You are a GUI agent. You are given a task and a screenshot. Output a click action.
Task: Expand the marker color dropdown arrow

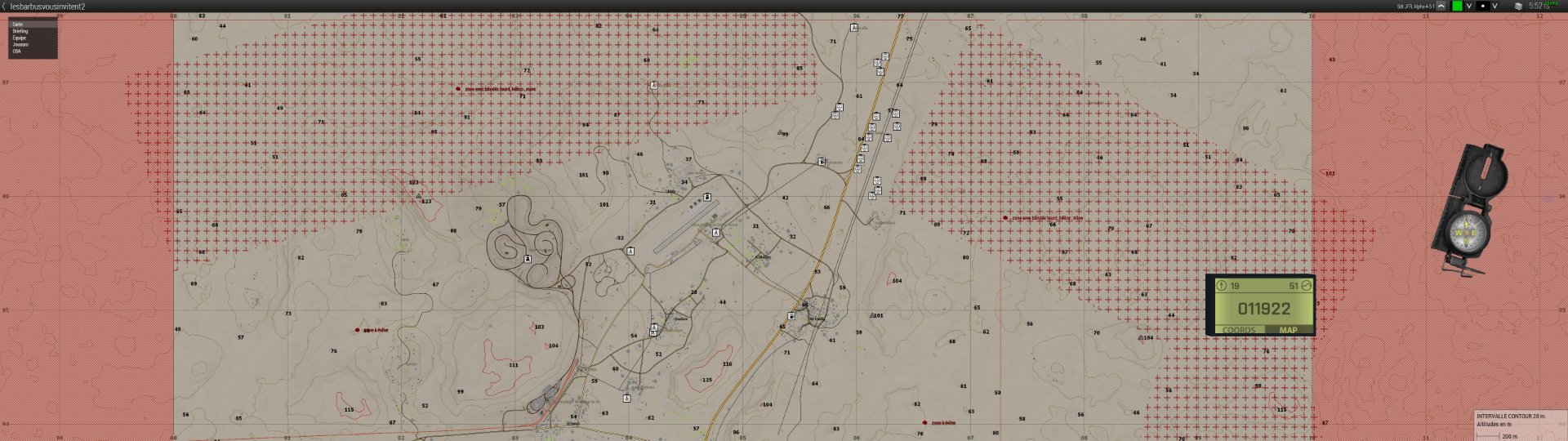[x=1469, y=6]
